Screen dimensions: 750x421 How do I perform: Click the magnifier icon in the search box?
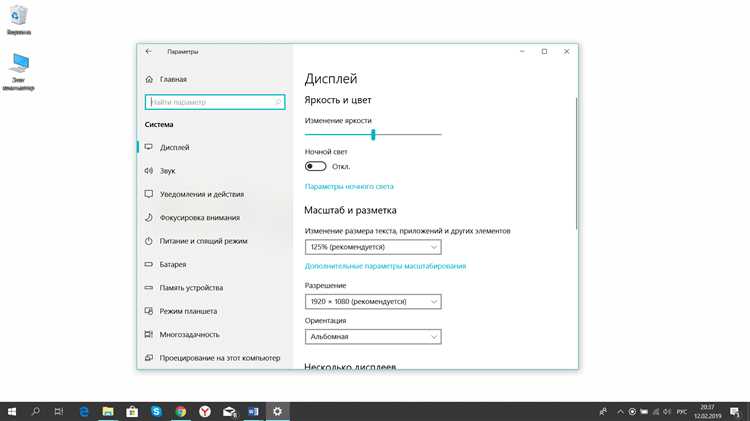(278, 102)
